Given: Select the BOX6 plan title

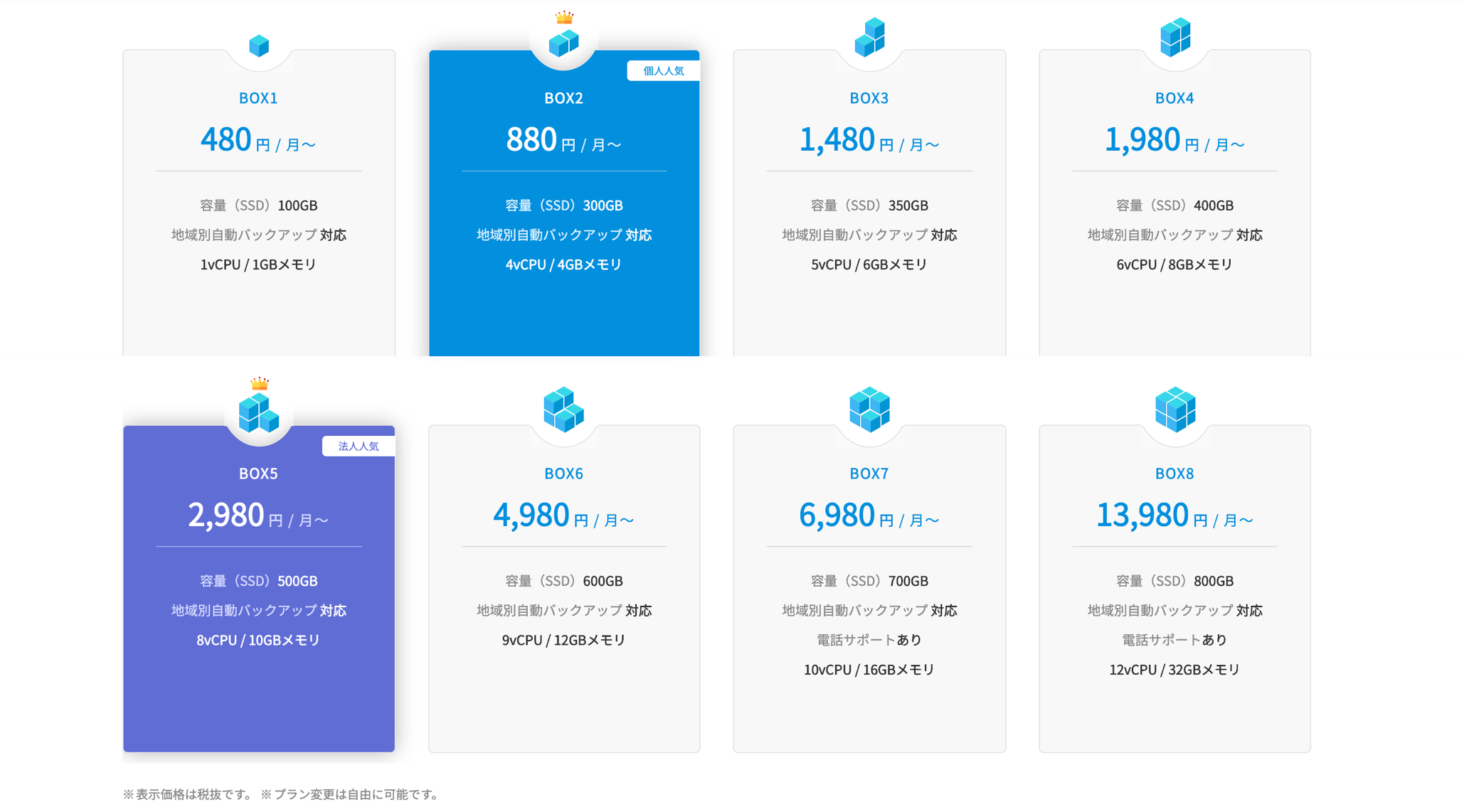Looking at the screenshot, I should [x=563, y=474].
